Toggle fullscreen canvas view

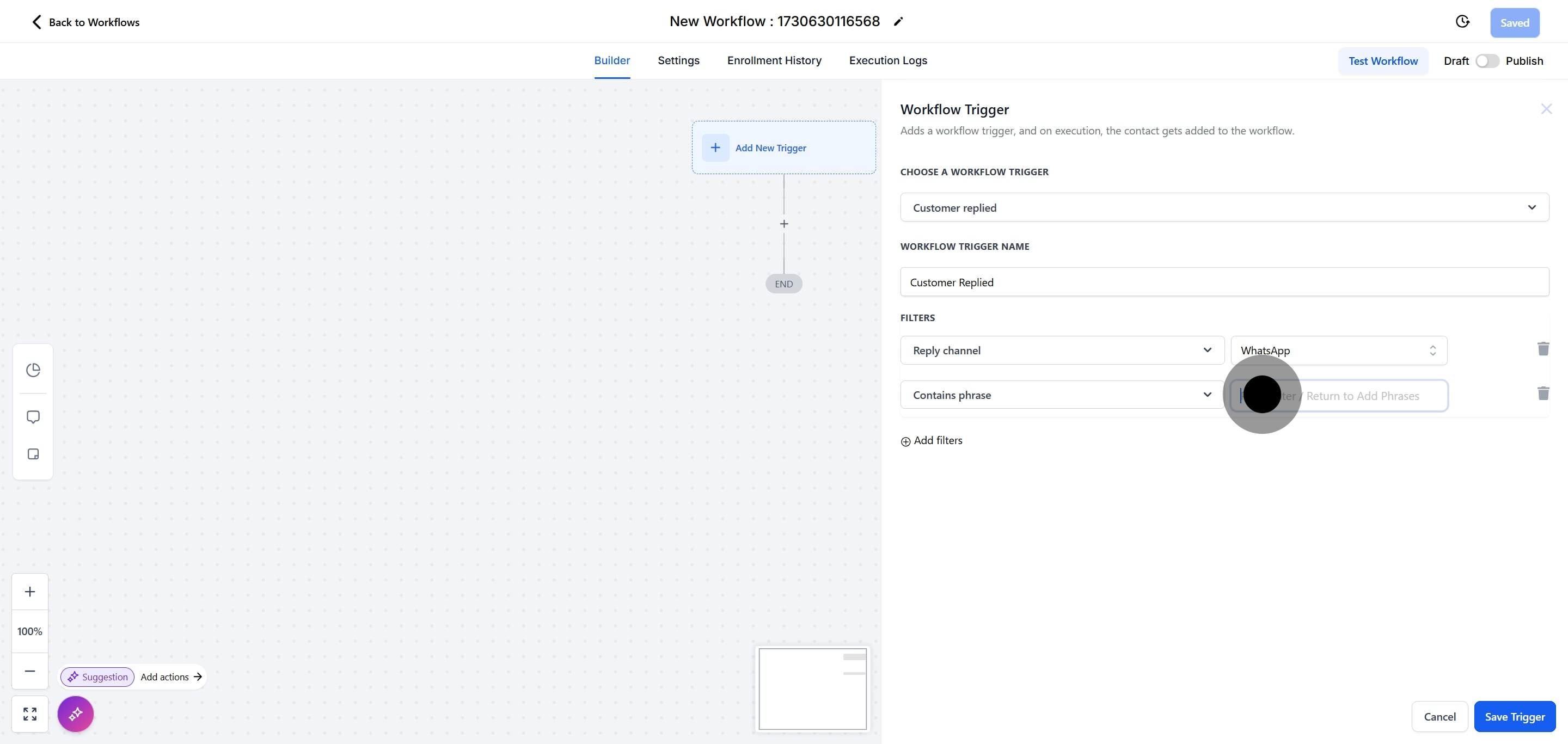pos(30,713)
